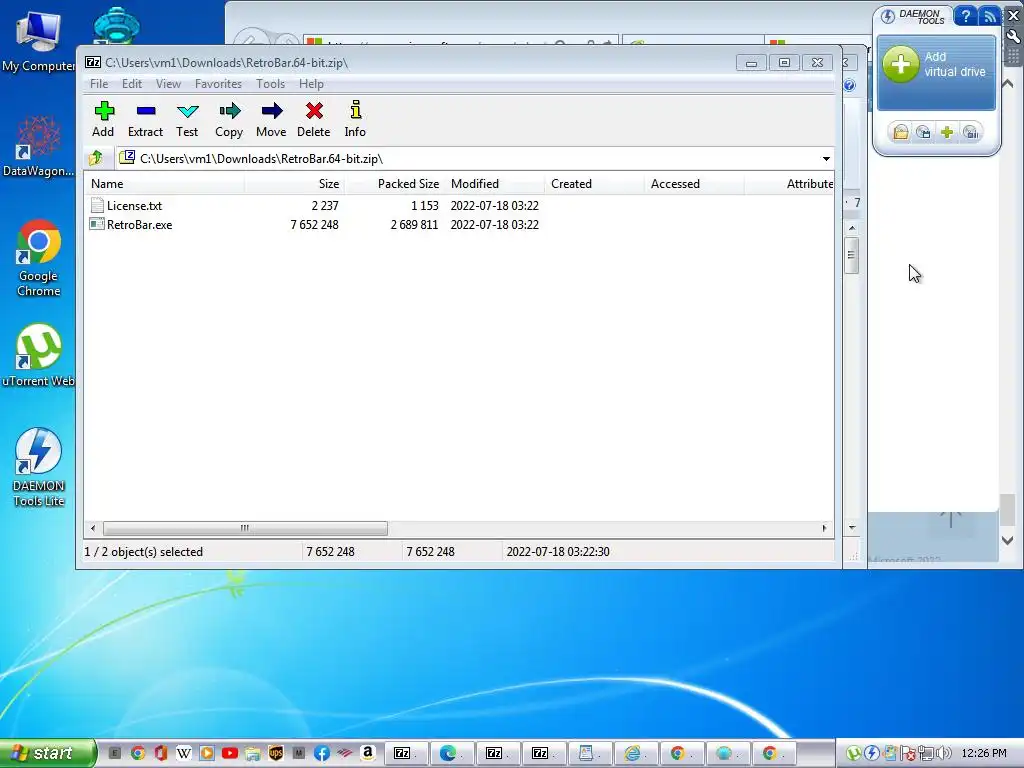Open DAEMON Tools Lite desktop shortcut
The image size is (1024, 768).
39,468
